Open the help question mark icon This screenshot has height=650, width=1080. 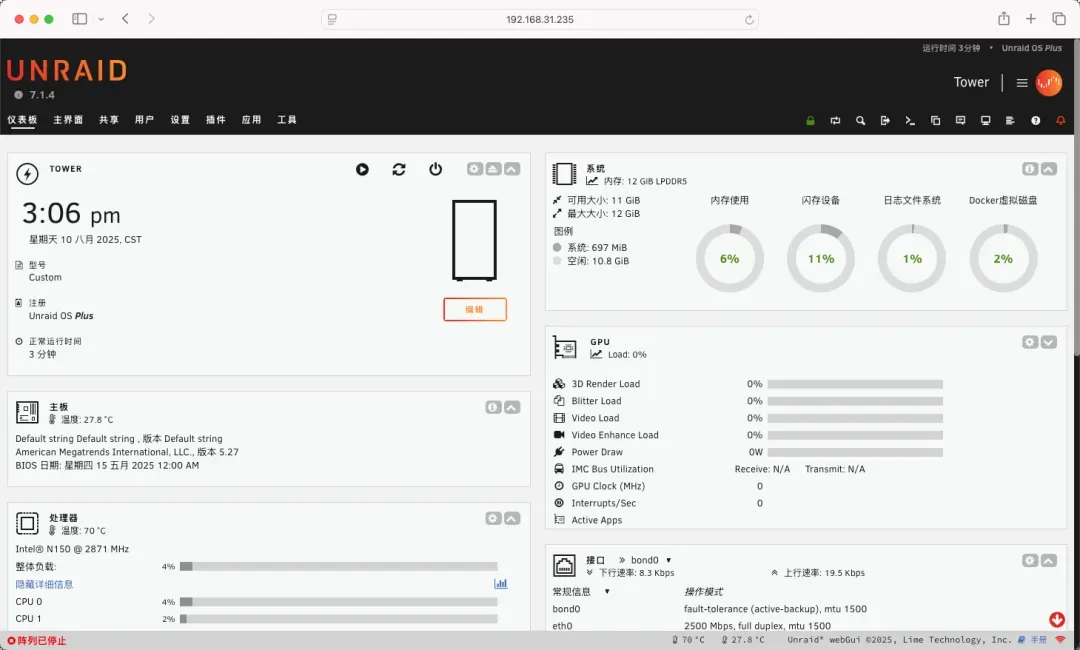pyautogui.click(x=1035, y=121)
